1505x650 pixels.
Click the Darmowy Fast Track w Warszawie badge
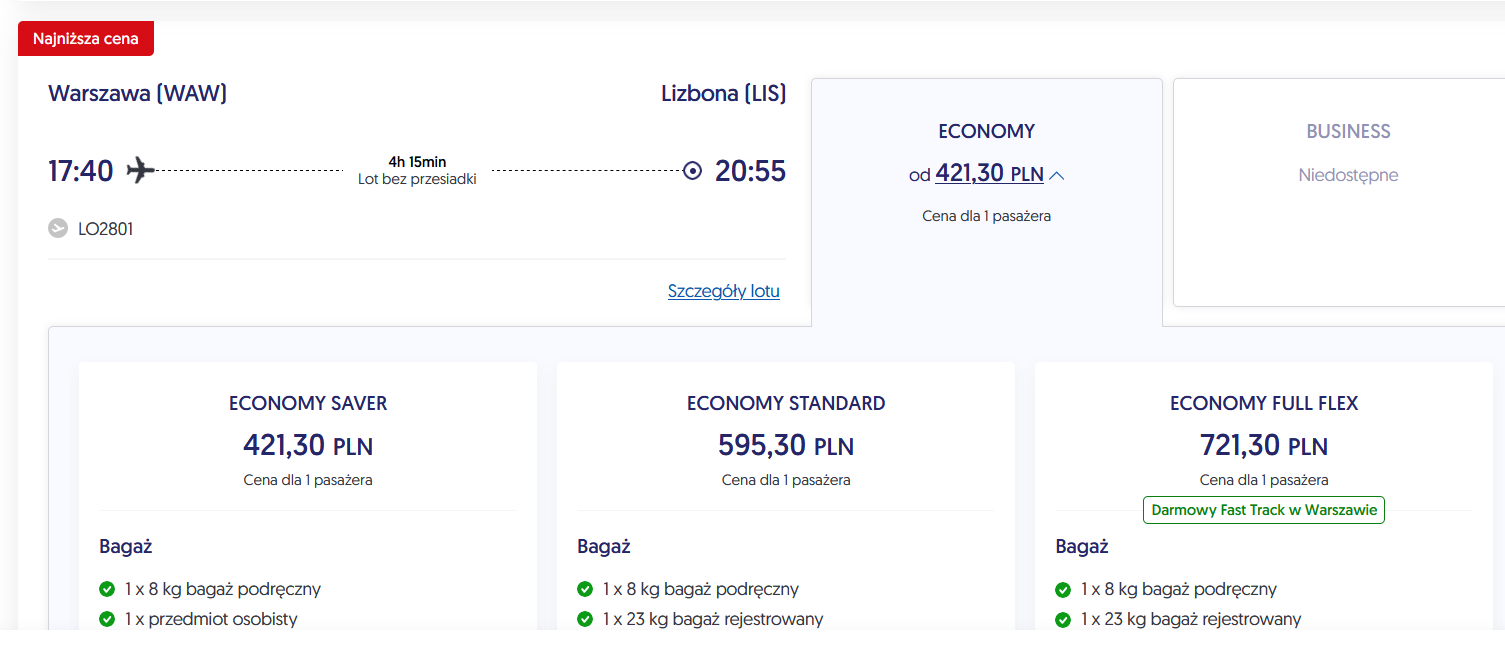point(1264,510)
